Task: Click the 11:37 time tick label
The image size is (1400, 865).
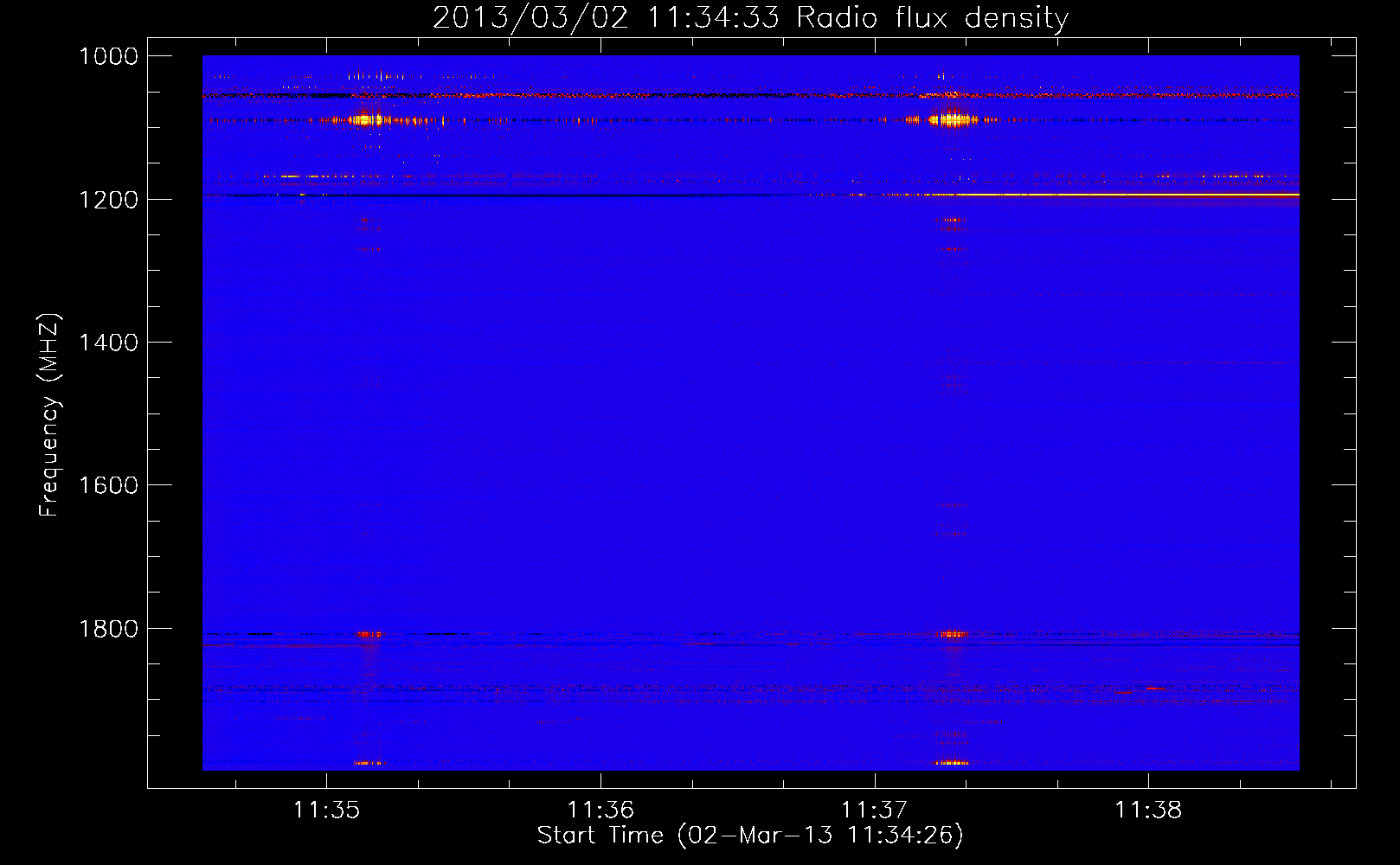Action: point(874,810)
